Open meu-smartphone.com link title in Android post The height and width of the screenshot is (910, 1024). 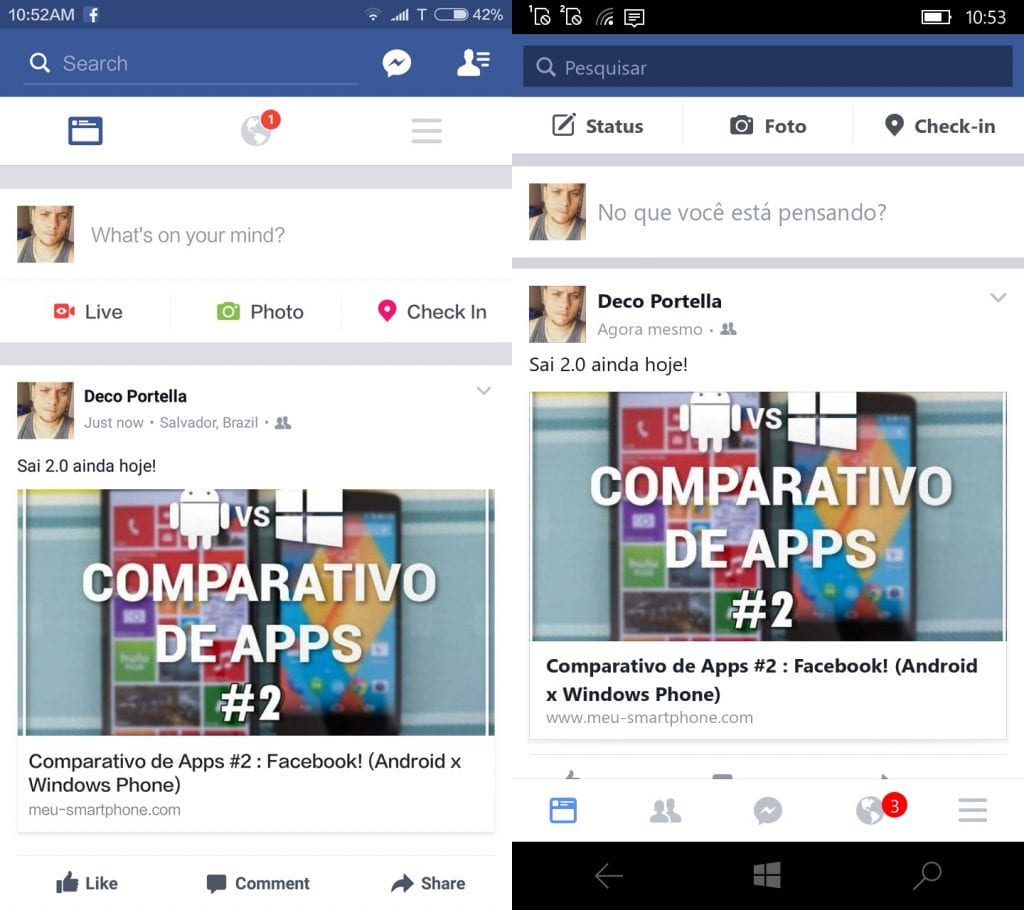pyautogui.click(x=245, y=773)
